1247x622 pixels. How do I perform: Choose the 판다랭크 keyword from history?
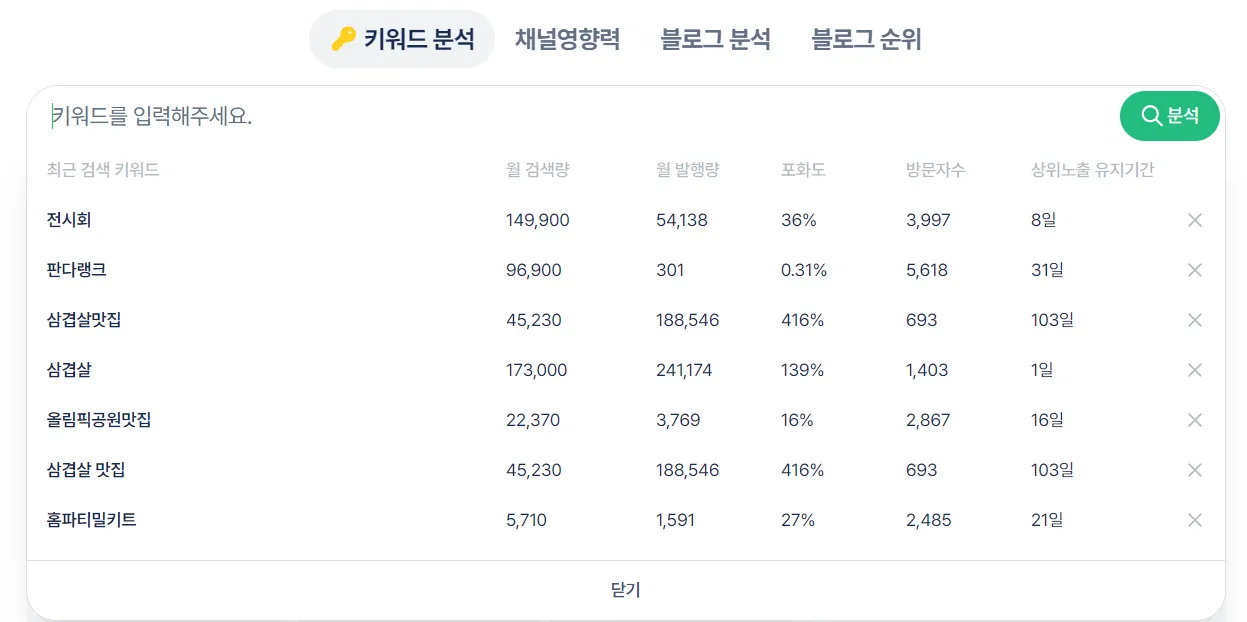click(x=76, y=270)
